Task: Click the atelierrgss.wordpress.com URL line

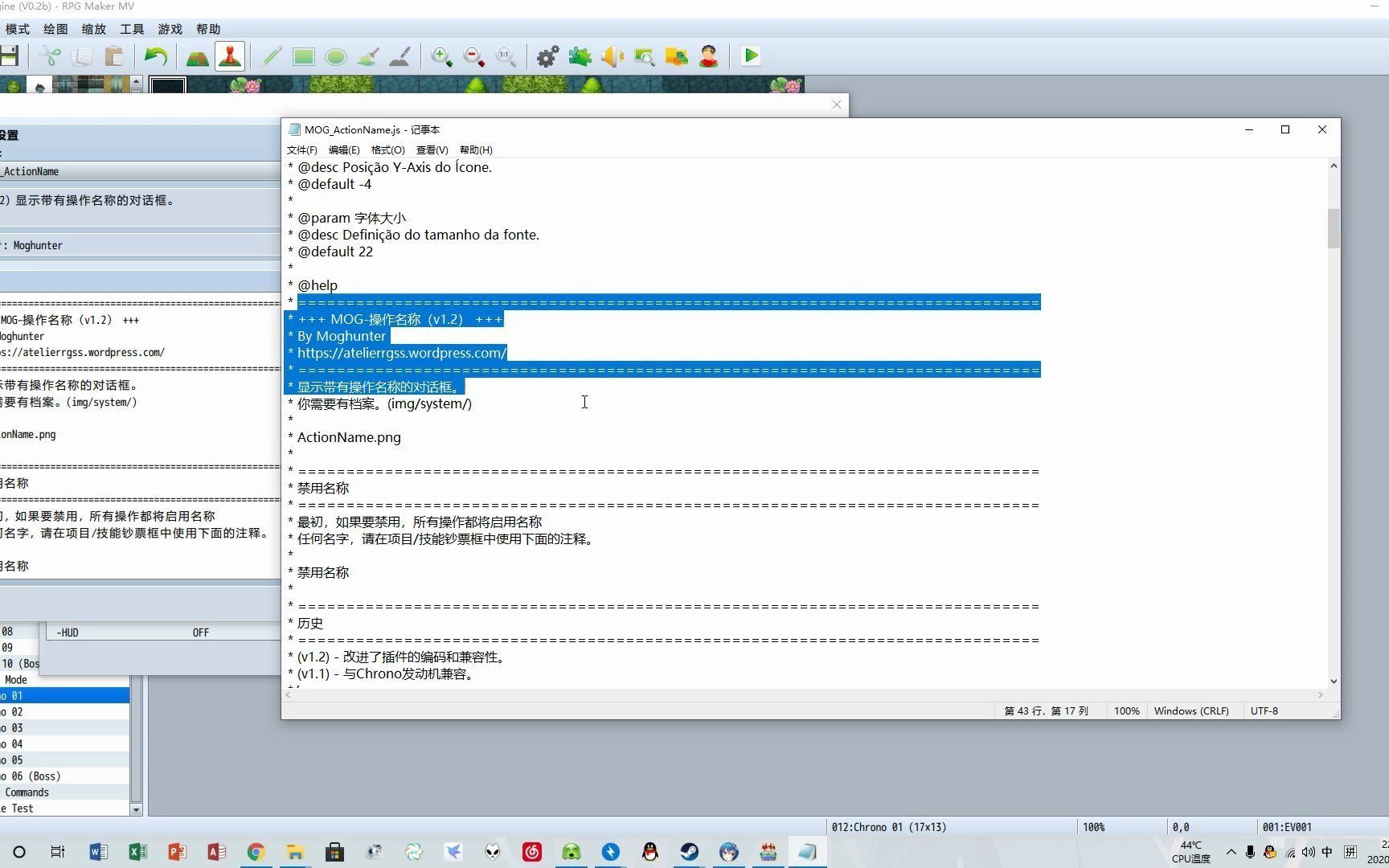Action: point(402,353)
